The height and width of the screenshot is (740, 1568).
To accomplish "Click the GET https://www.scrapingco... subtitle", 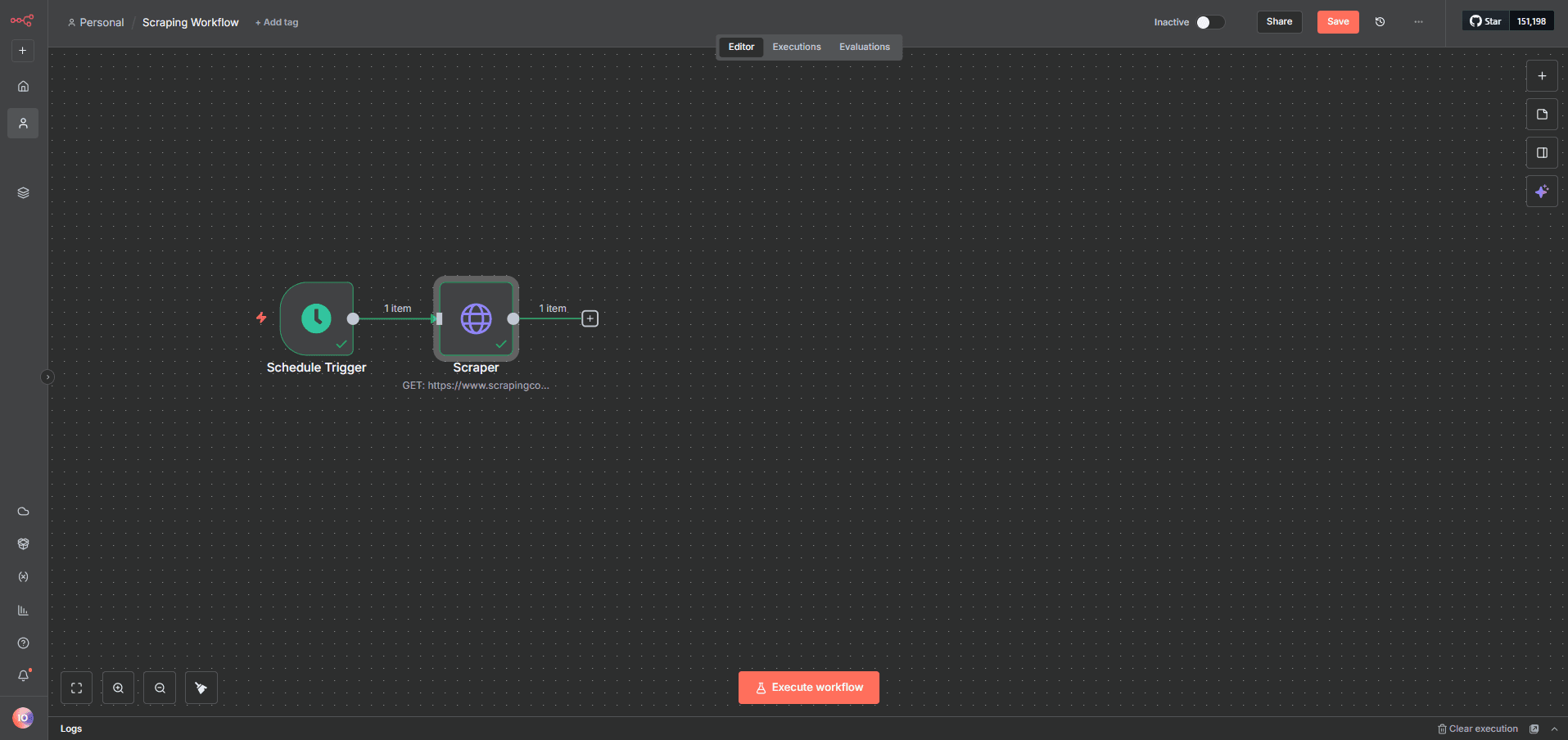I will tap(476, 386).
